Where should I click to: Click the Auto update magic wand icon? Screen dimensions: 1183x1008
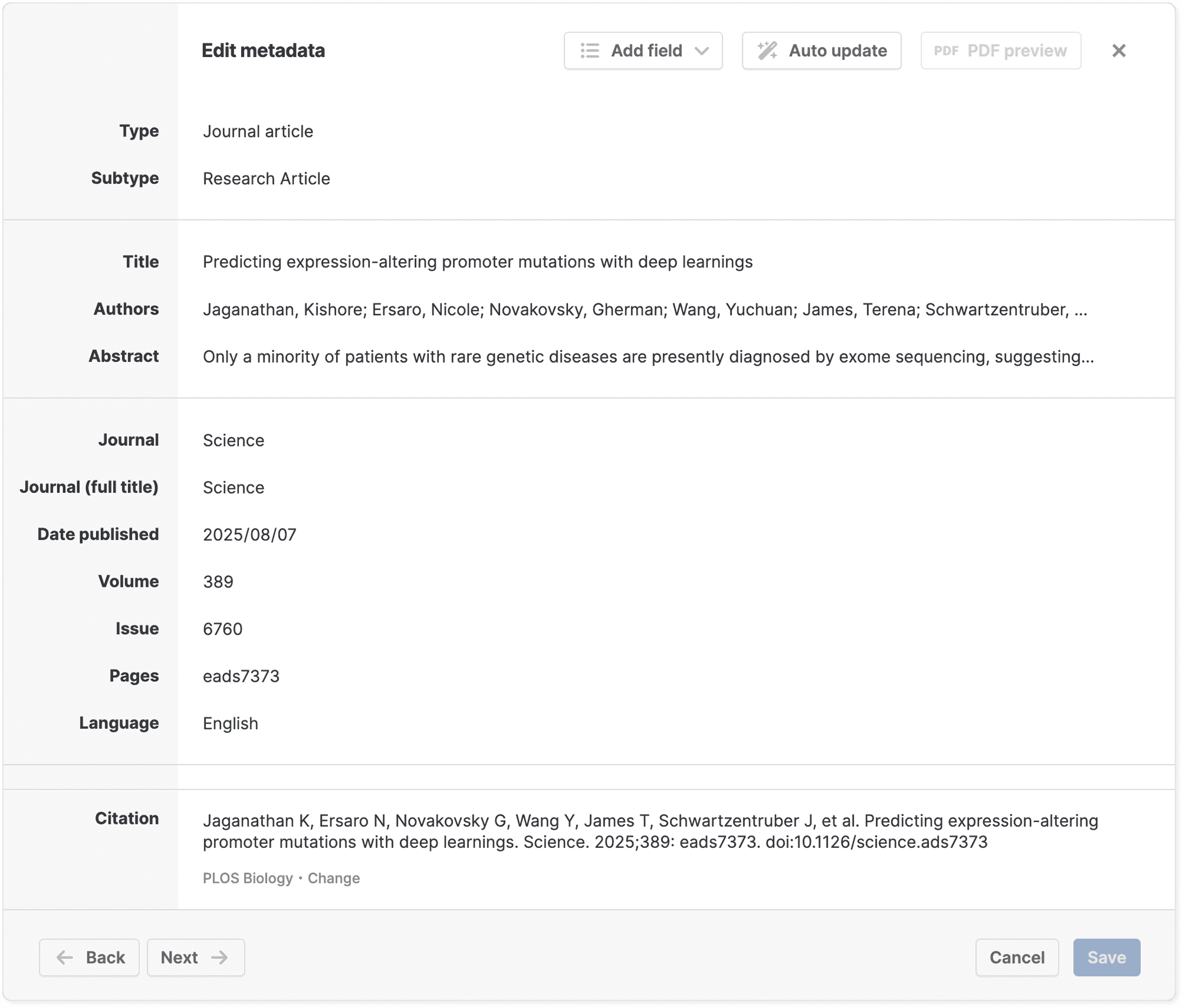point(767,51)
